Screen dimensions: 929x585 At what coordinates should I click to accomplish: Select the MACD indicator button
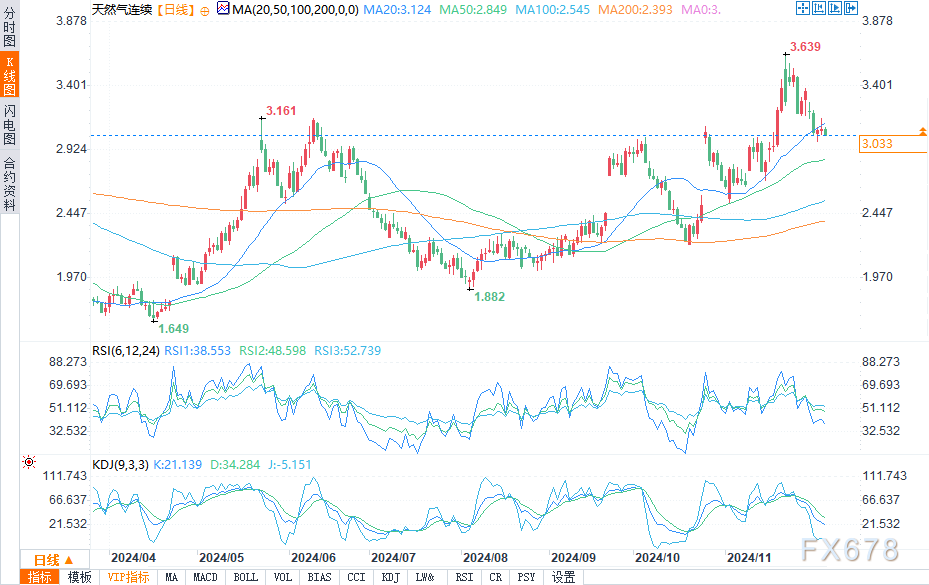click(205, 577)
